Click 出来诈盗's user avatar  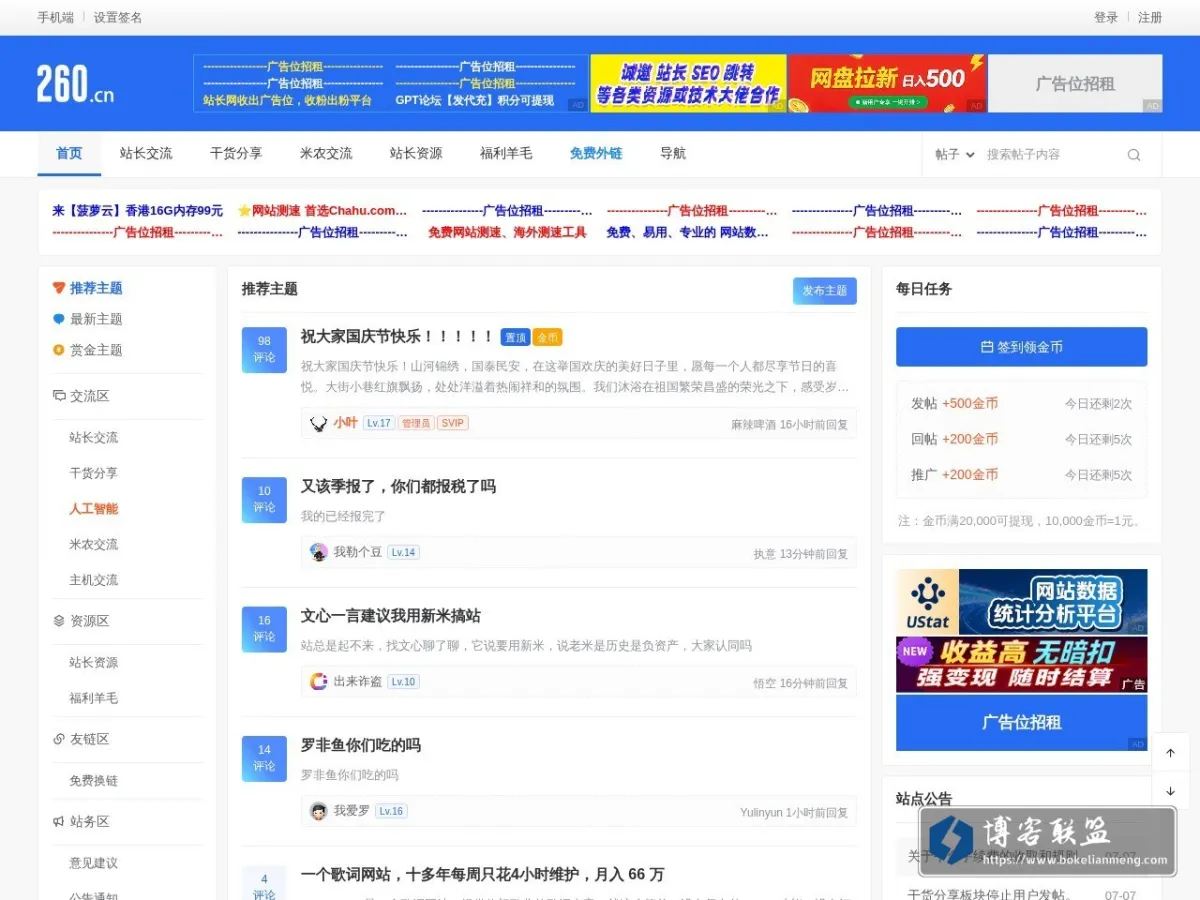319,682
